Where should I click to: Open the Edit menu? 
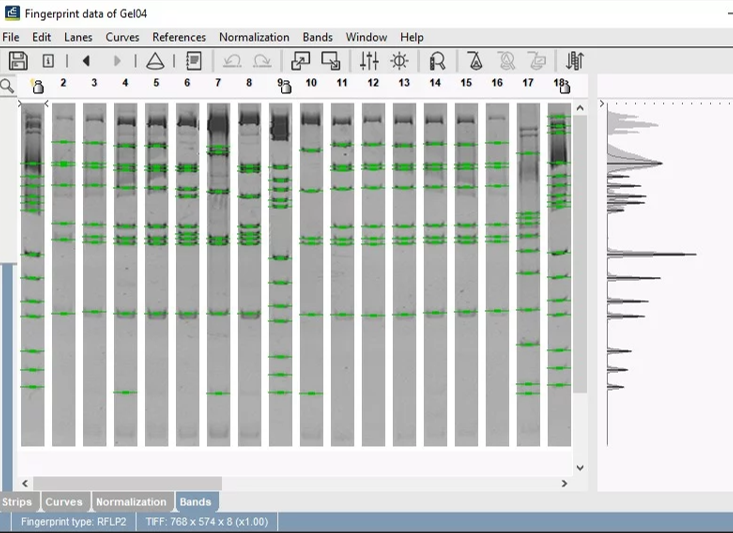(x=41, y=37)
